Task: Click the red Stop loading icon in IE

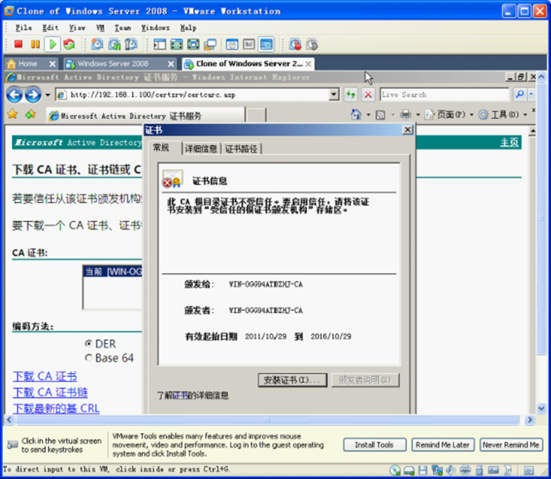Action: click(x=368, y=95)
